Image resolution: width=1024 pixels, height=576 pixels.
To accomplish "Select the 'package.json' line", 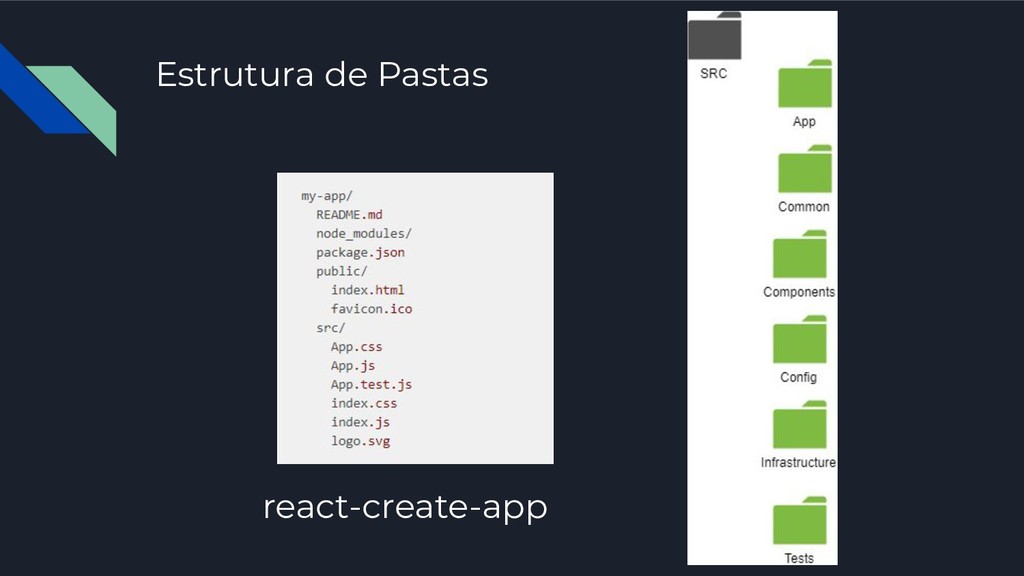I will [x=360, y=253].
